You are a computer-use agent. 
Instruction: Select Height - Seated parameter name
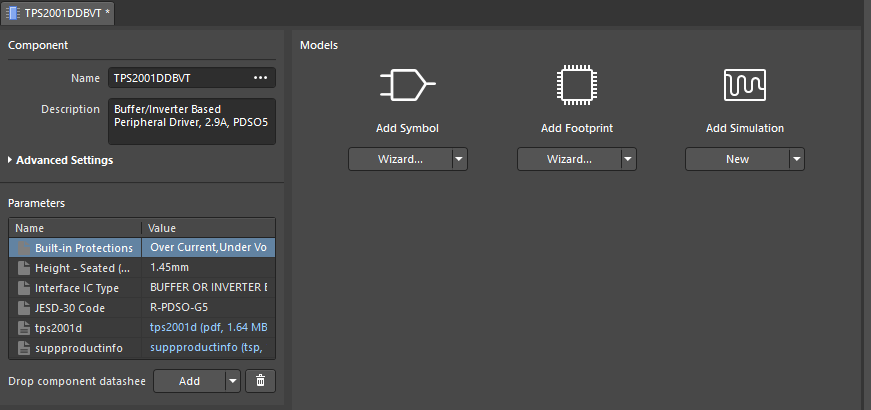82,268
